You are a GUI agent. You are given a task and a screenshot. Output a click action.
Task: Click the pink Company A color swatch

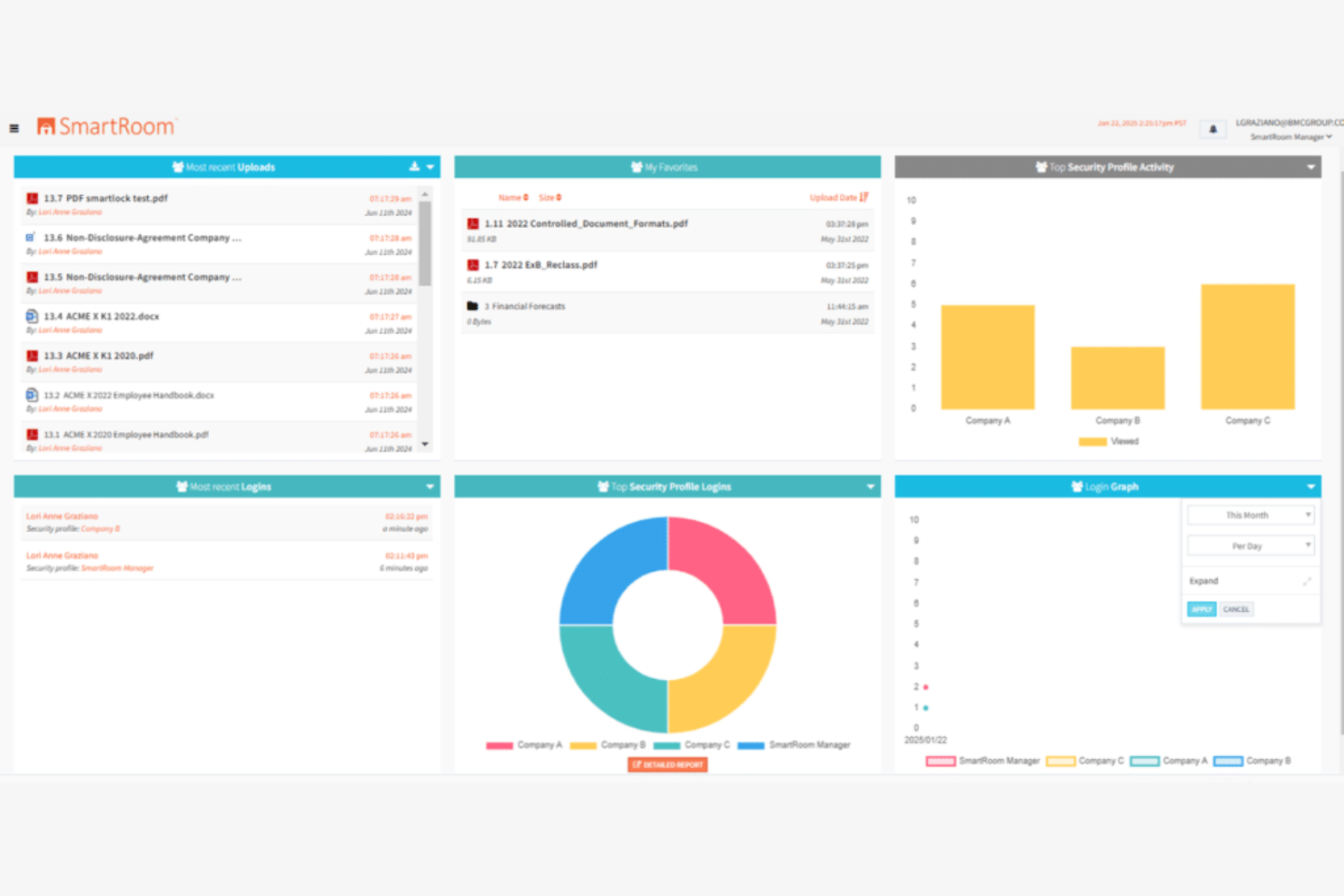tap(499, 744)
